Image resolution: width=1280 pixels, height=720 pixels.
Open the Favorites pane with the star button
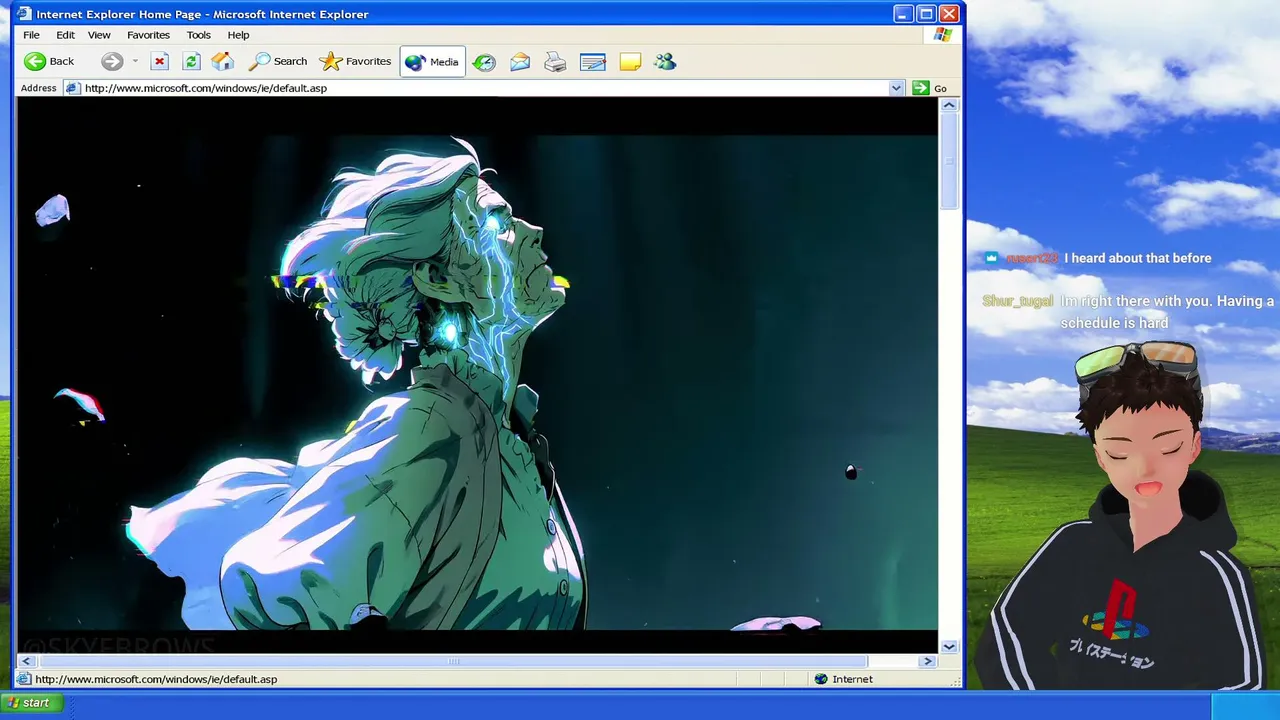355,61
